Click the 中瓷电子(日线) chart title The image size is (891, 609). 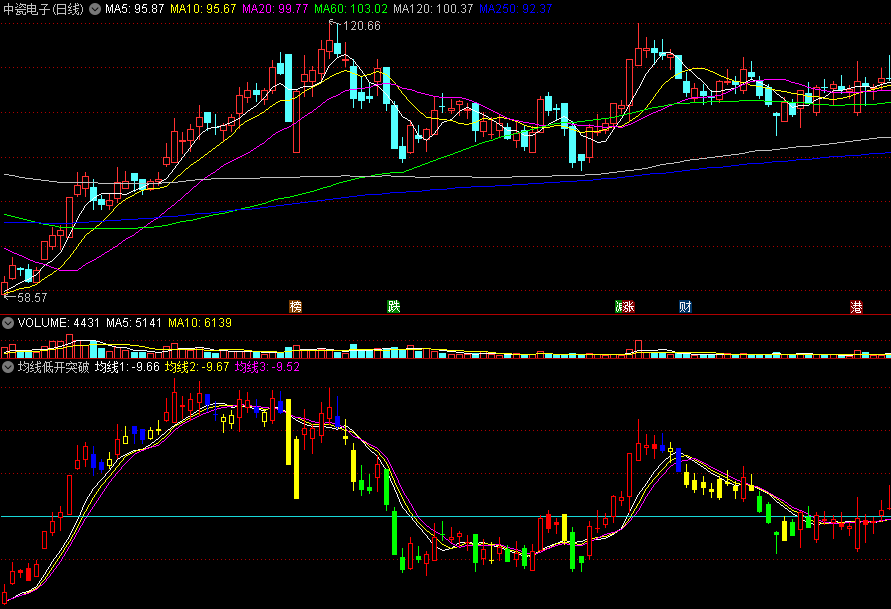pos(44,9)
